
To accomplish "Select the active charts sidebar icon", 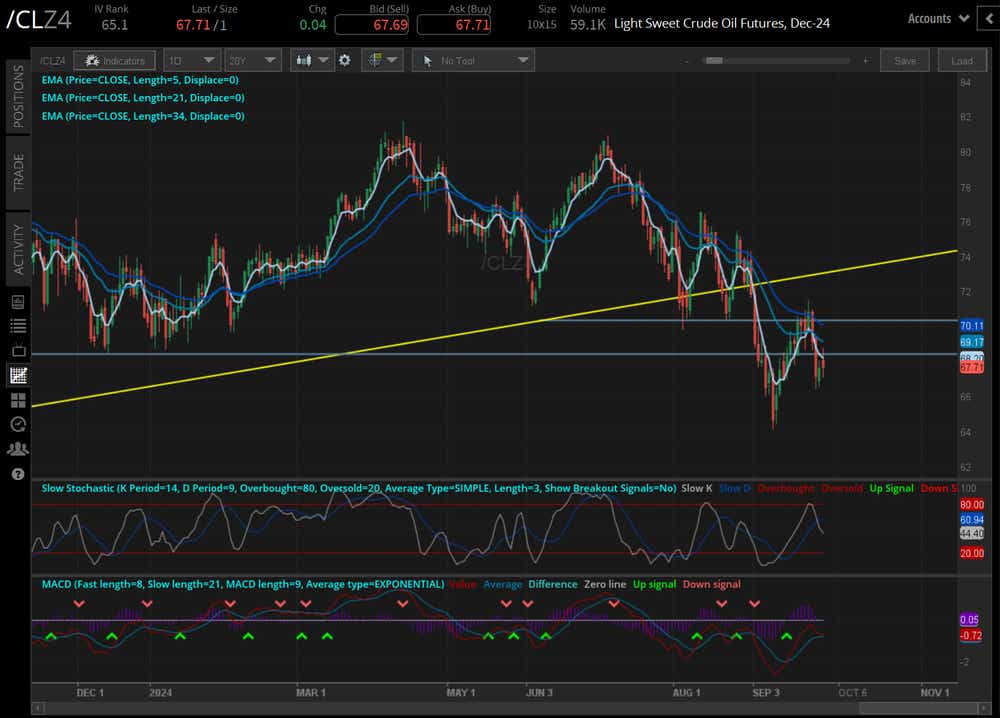I will click(18, 375).
